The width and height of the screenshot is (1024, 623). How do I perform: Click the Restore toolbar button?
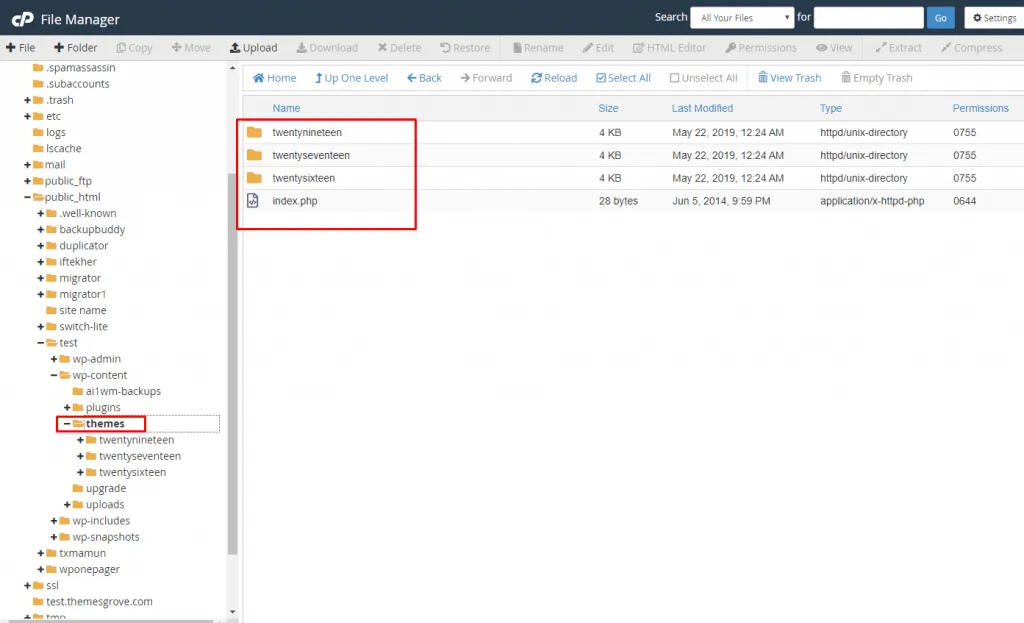[465, 48]
